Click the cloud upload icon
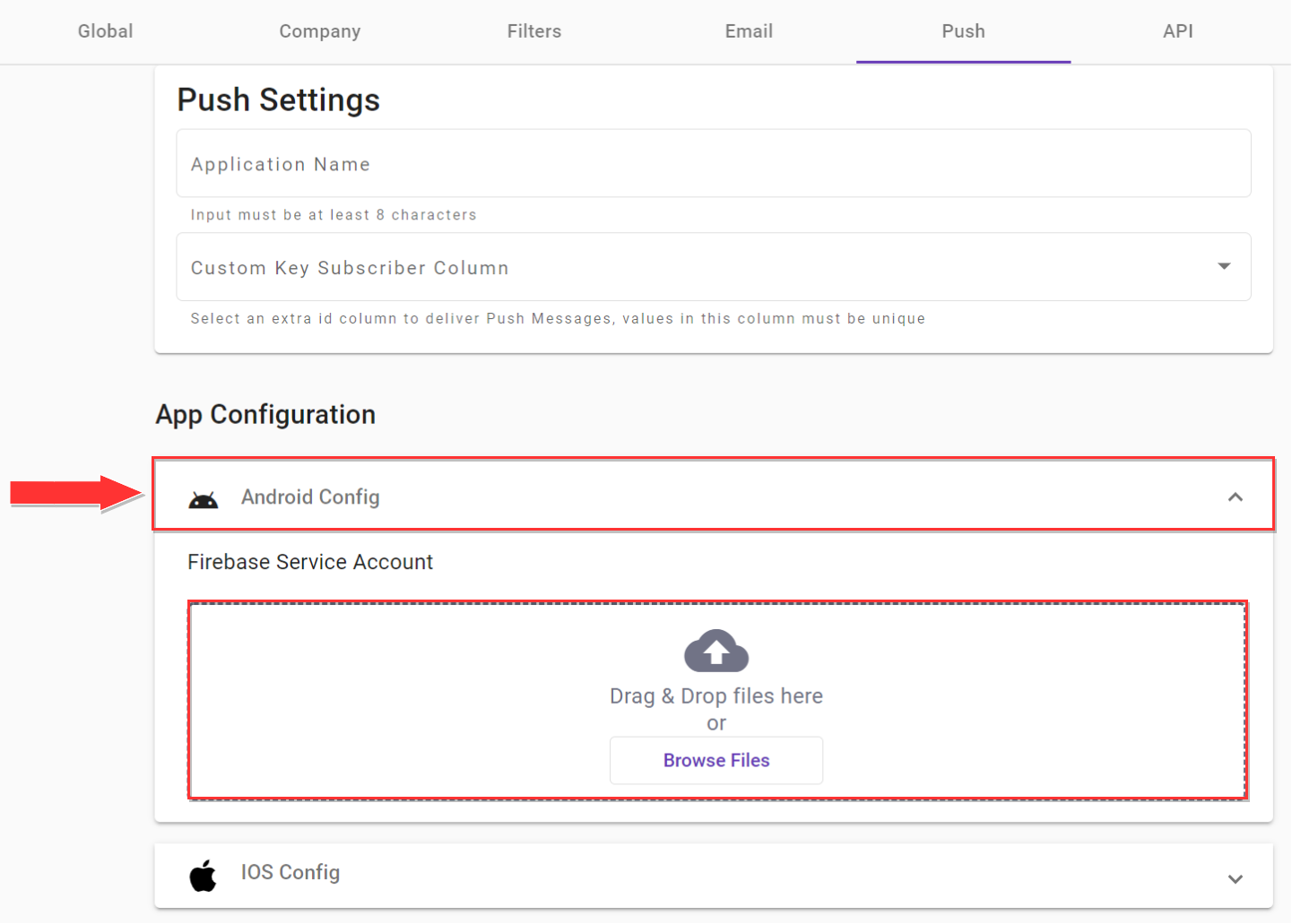This screenshot has width=1292, height=924. point(716,652)
